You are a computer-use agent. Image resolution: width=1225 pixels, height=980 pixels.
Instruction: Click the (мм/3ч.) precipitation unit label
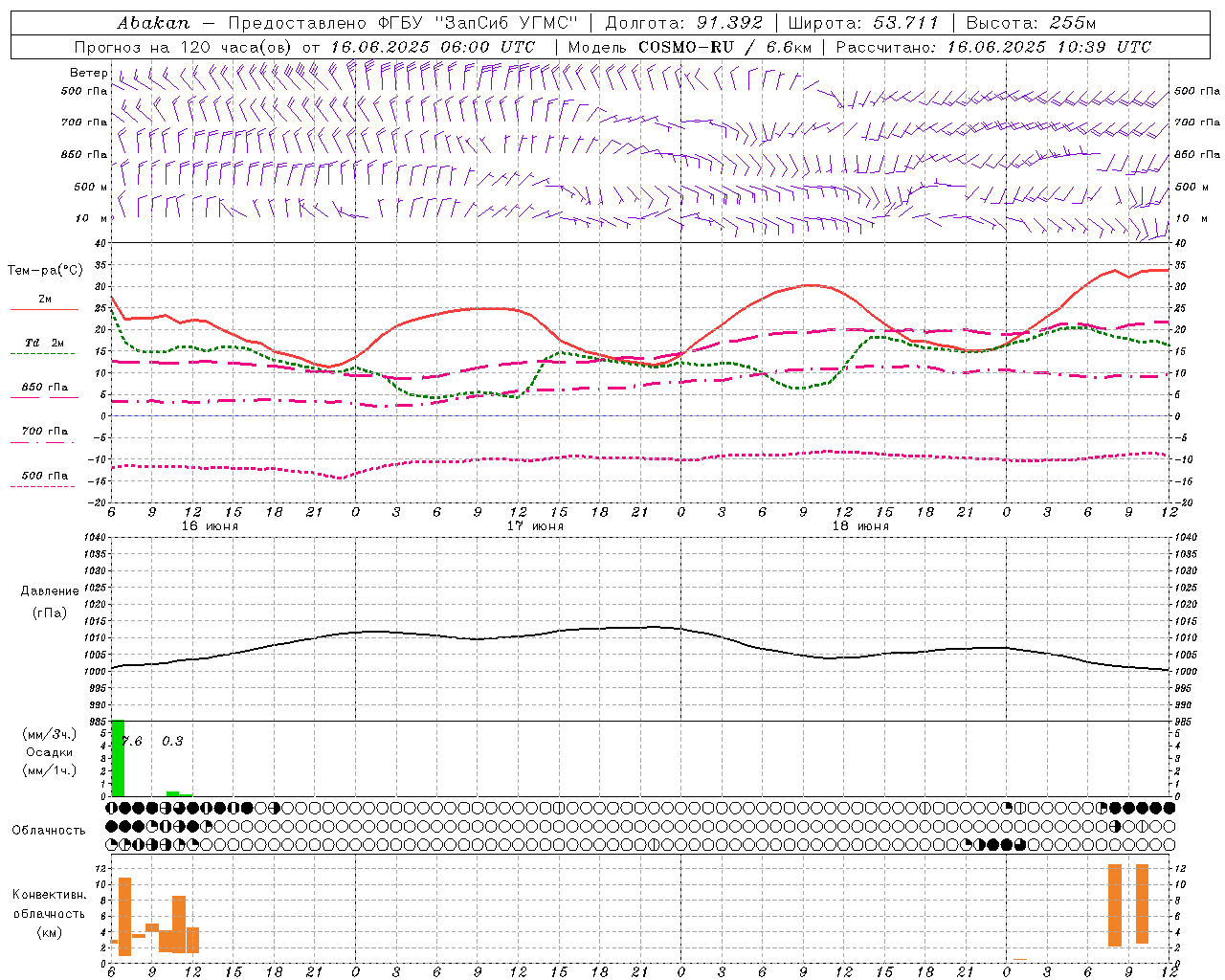tap(50, 735)
